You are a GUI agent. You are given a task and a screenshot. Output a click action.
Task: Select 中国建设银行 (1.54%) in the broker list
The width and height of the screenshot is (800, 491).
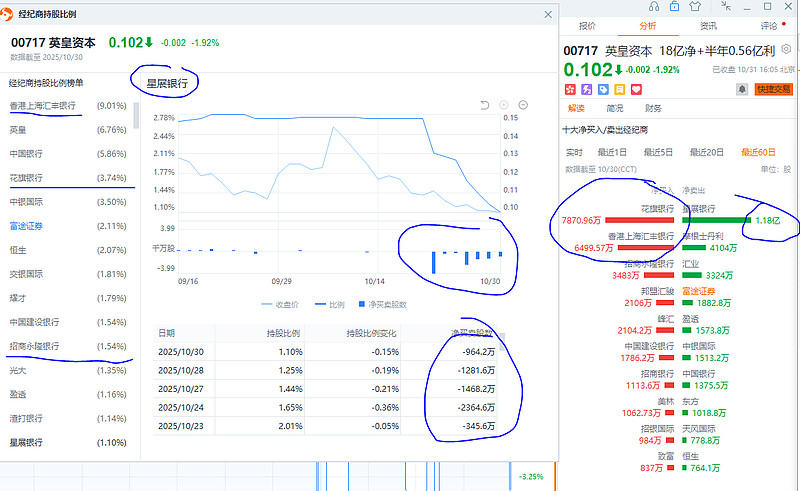coord(68,322)
